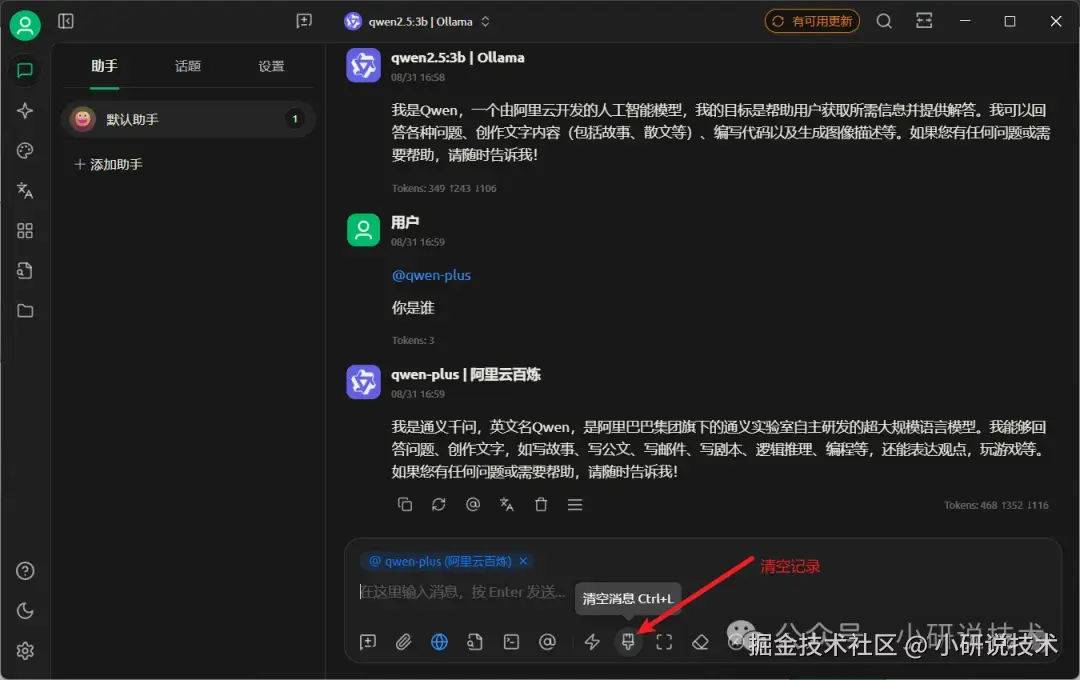This screenshot has width=1080, height=680.
Task: Click the 用户 sender name
Action: coord(405,222)
